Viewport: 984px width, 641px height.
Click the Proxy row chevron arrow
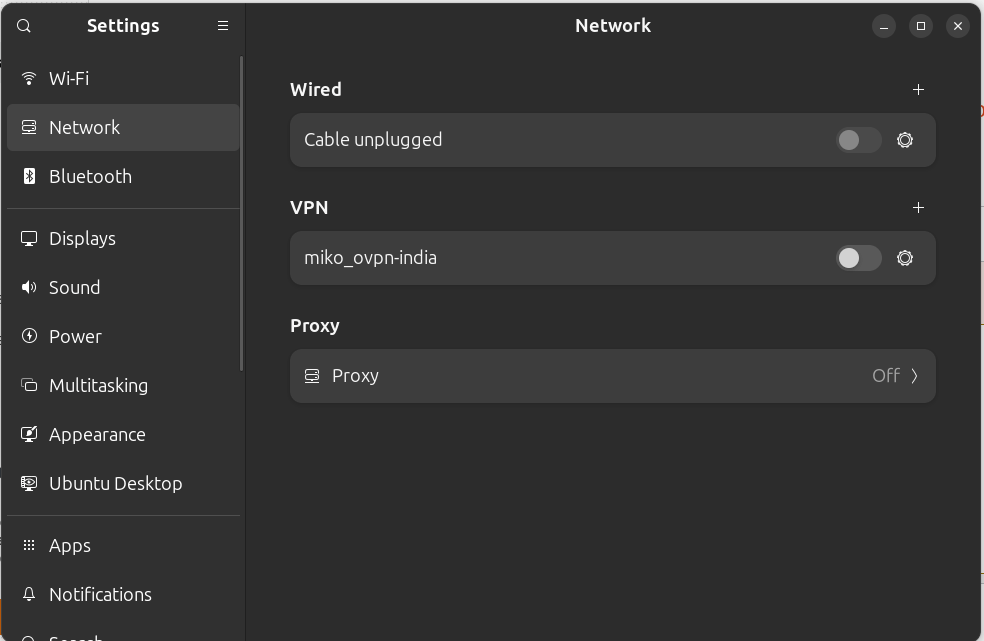point(914,376)
